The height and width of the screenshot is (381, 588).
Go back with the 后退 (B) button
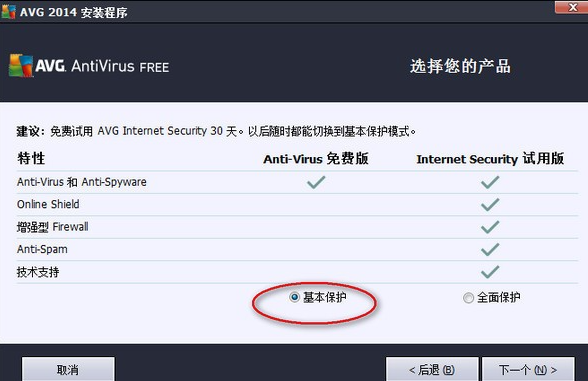(432, 370)
